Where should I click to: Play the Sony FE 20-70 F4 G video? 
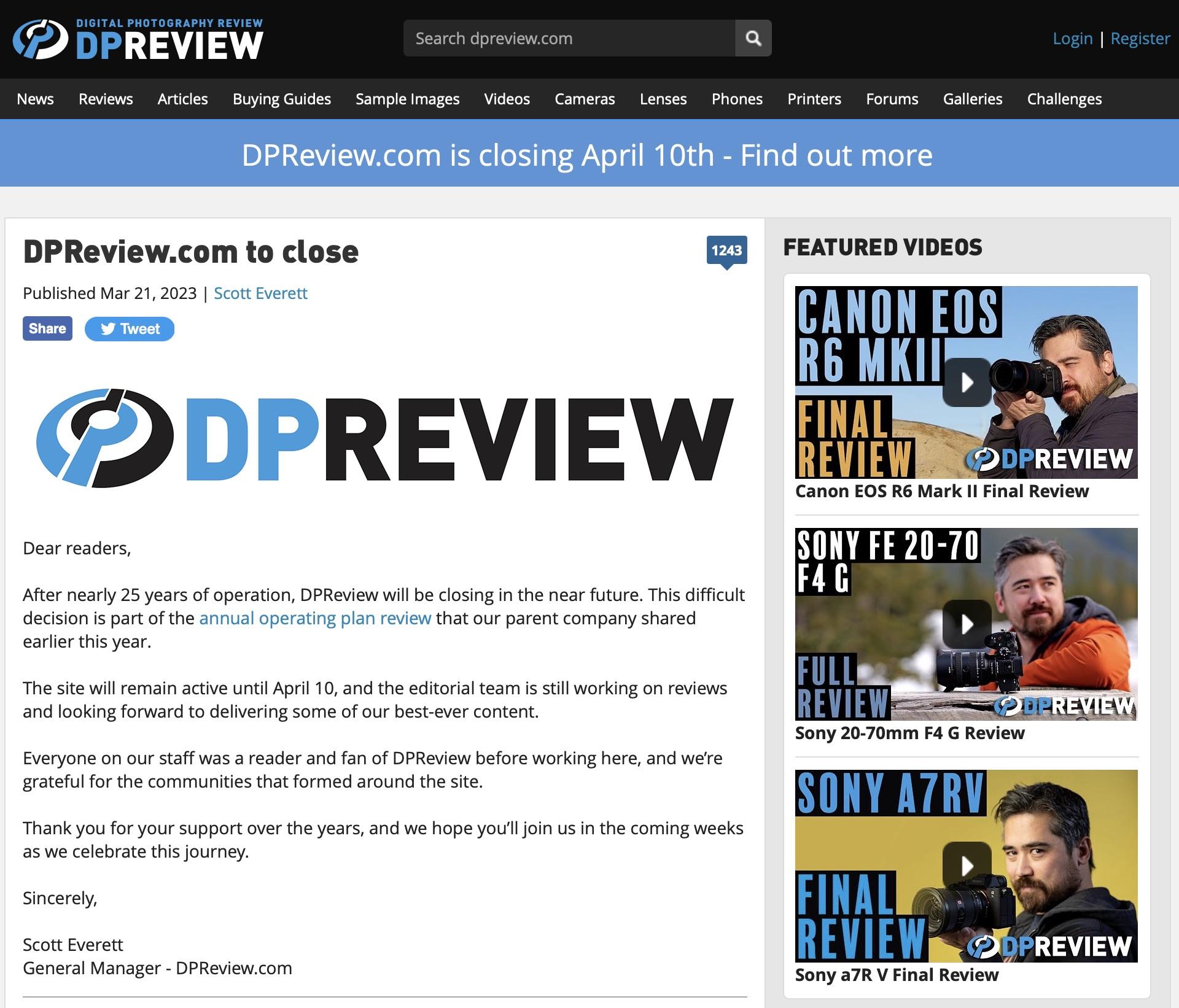tap(967, 624)
